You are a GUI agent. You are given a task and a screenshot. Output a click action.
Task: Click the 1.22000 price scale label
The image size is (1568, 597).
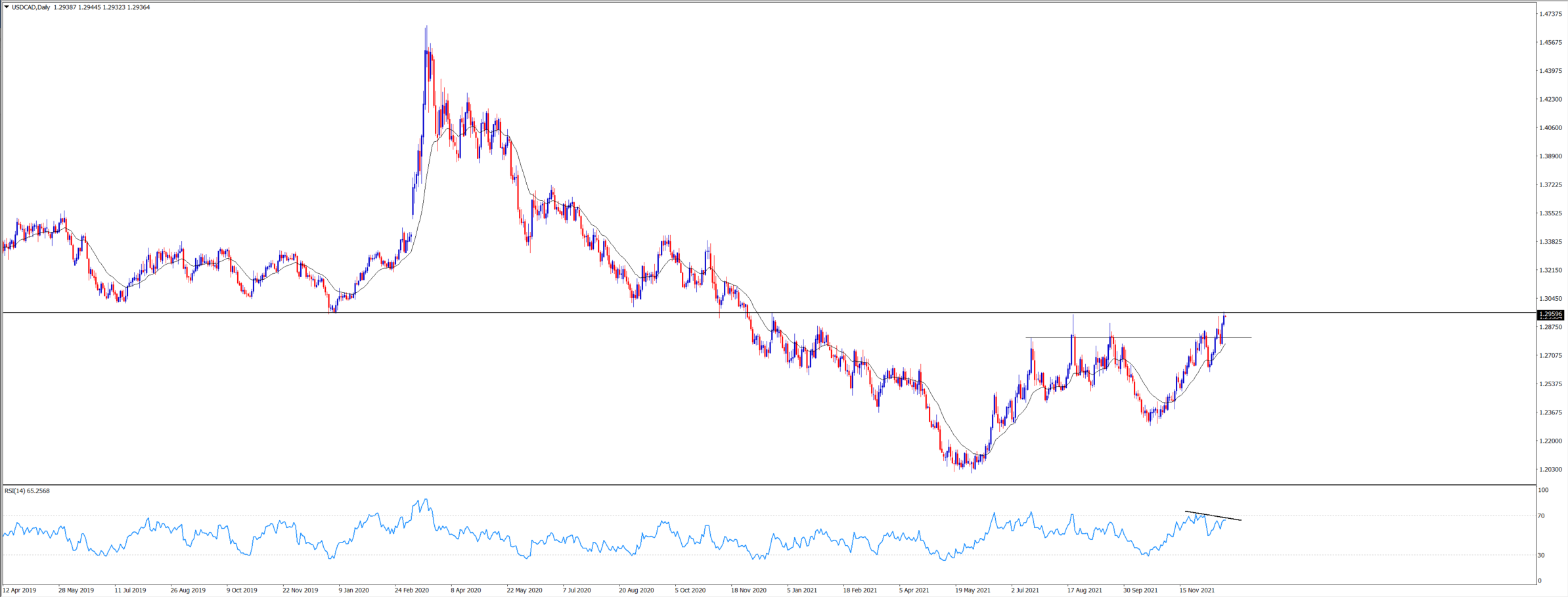tap(1550, 441)
